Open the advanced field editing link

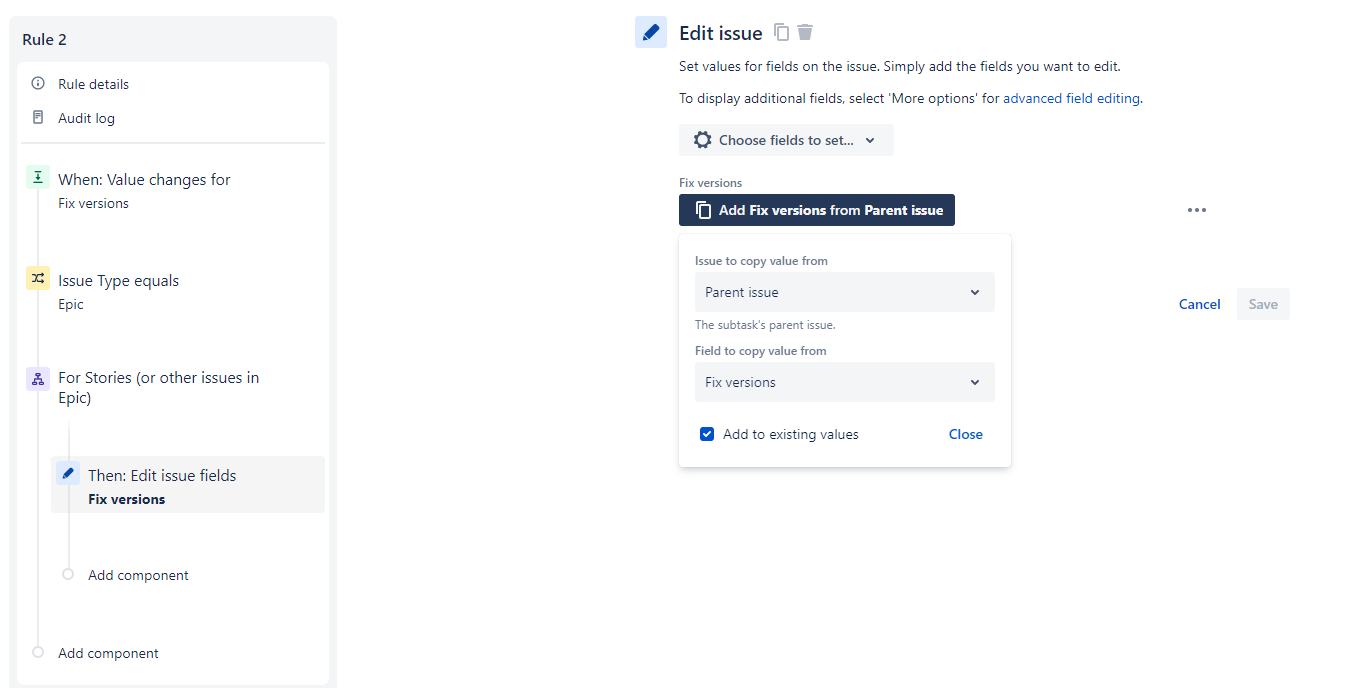point(1071,98)
